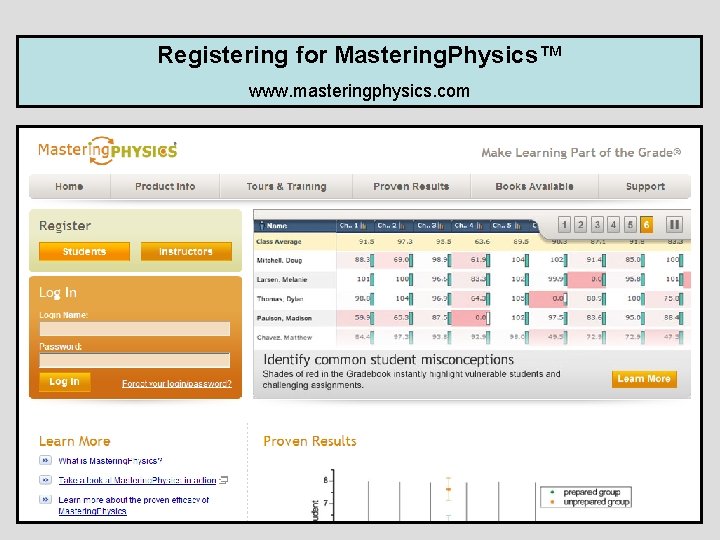Click the Ch. 2 column chart icon

[x=402, y=225]
